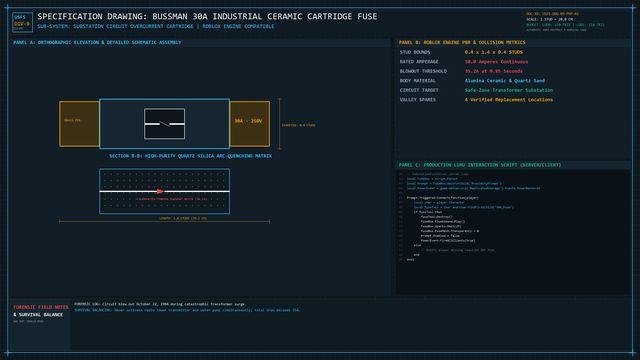The height and width of the screenshot is (360, 640).
Task: Click the diameter dimension label beside the fuse
Action: [298, 125]
